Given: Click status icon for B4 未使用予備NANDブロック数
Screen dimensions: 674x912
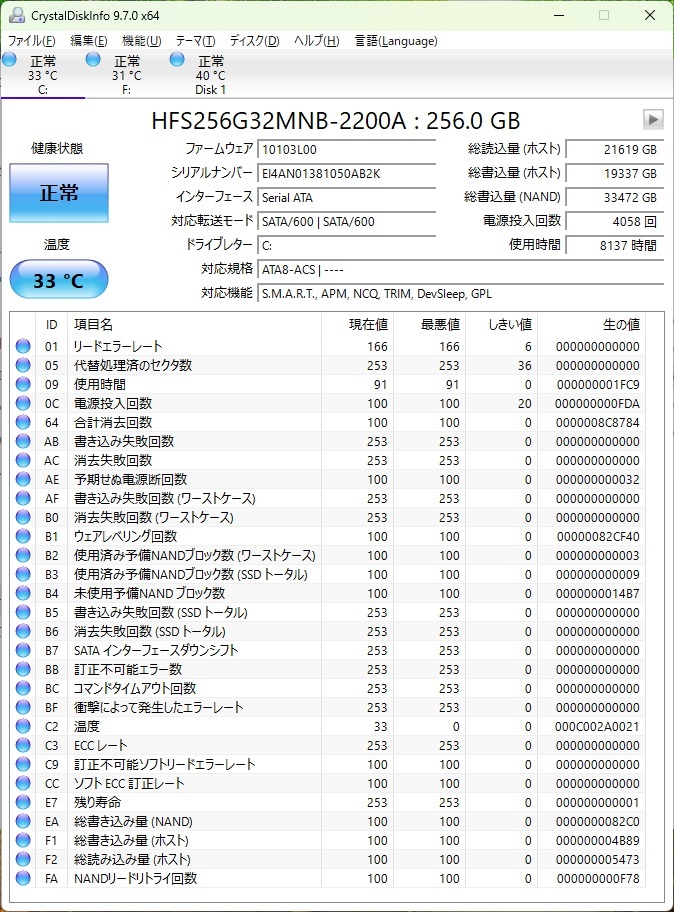Looking at the screenshot, I should click(x=23, y=593).
